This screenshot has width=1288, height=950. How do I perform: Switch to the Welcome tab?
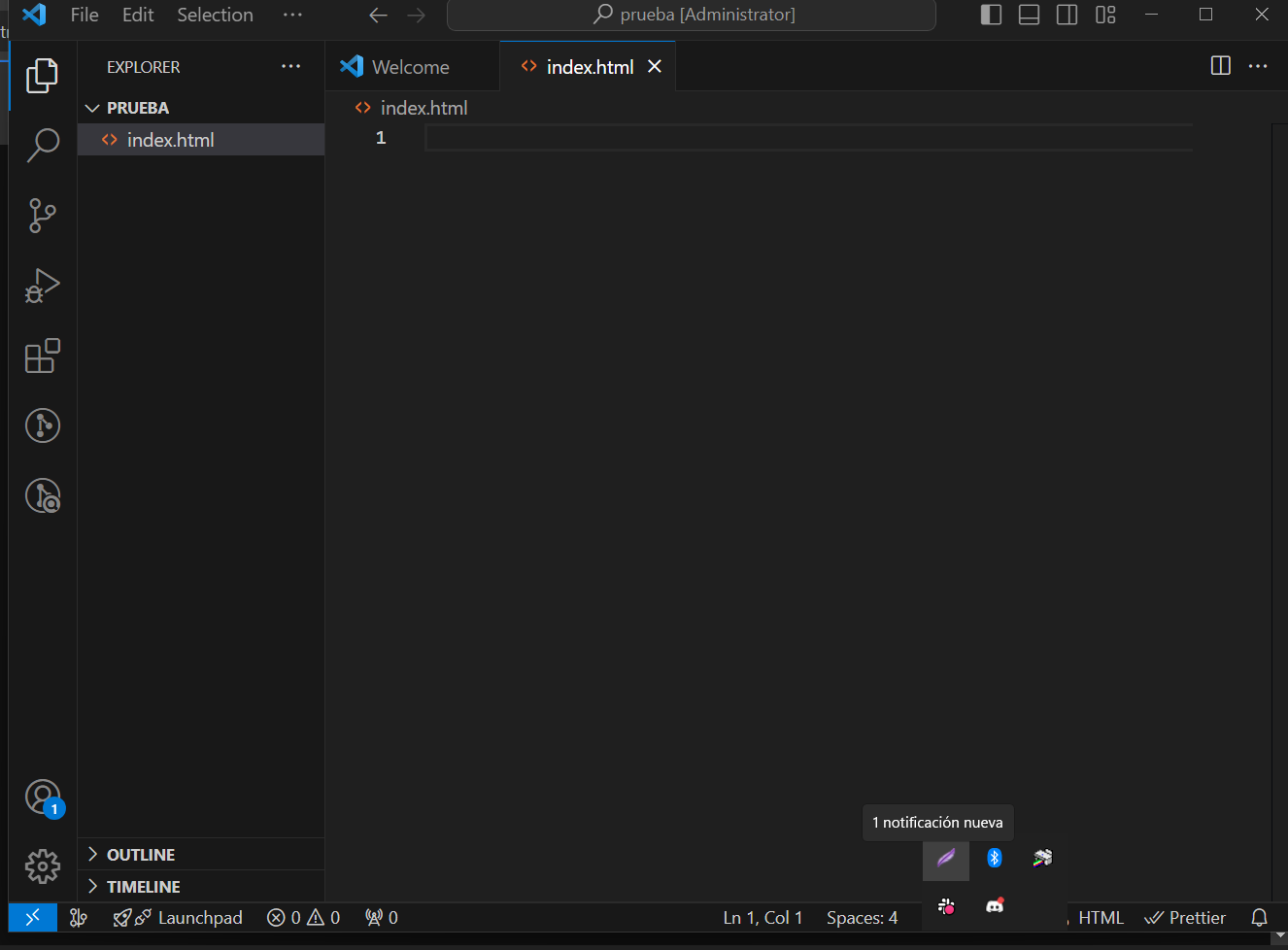pyautogui.click(x=411, y=67)
